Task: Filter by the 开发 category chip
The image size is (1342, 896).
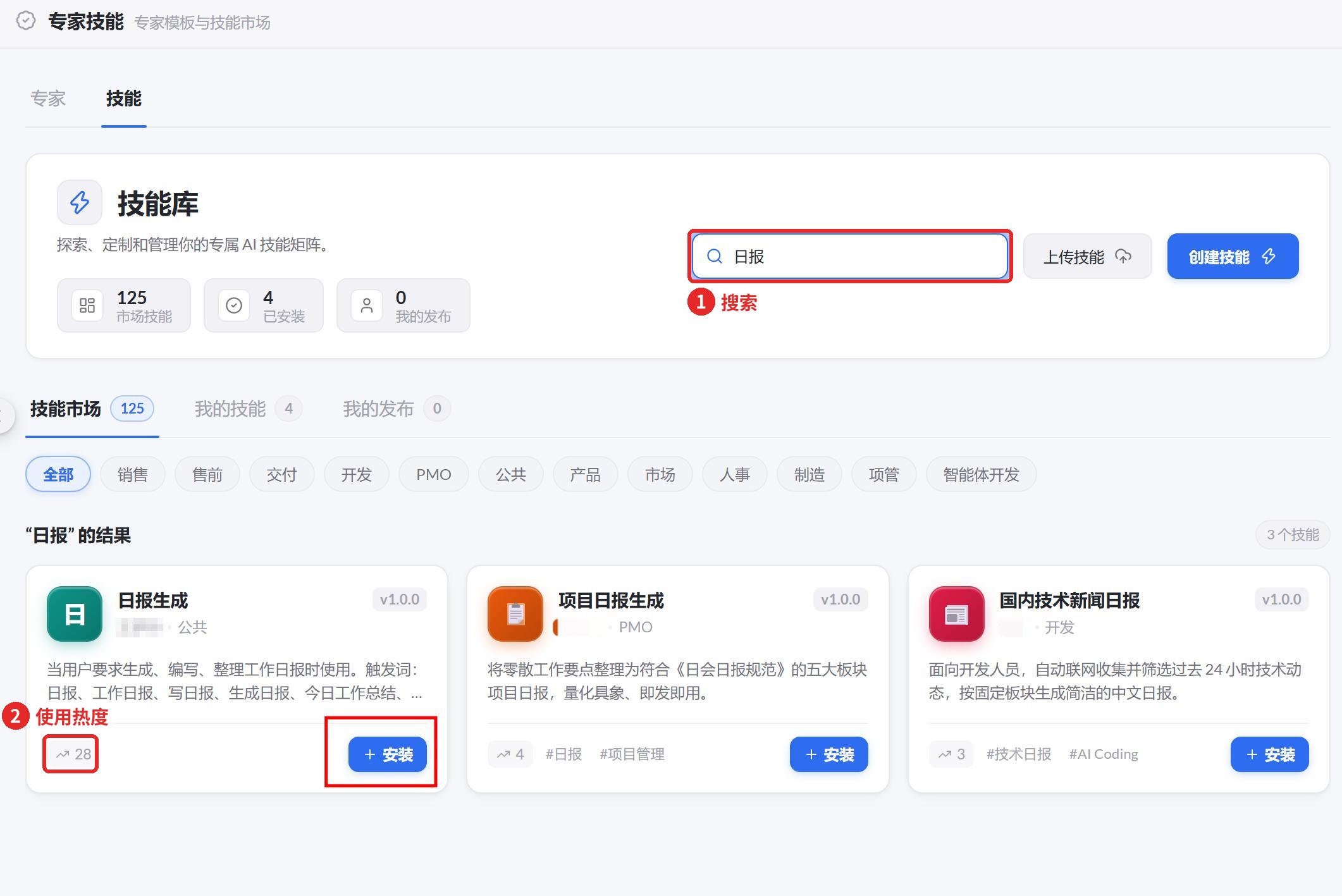Action: (357, 474)
